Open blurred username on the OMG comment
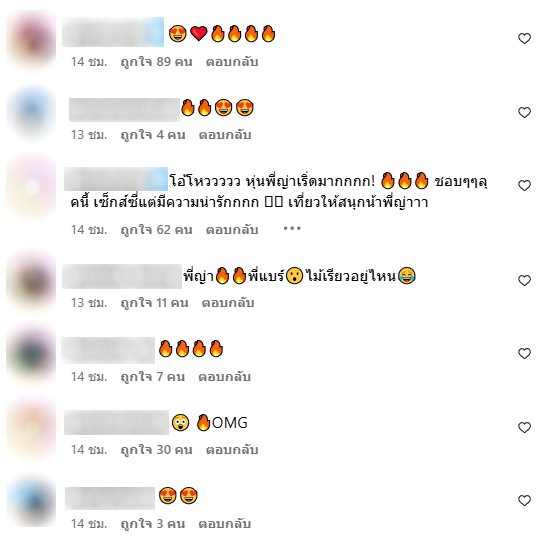The height and width of the screenshot is (546, 543). [x=116, y=422]
